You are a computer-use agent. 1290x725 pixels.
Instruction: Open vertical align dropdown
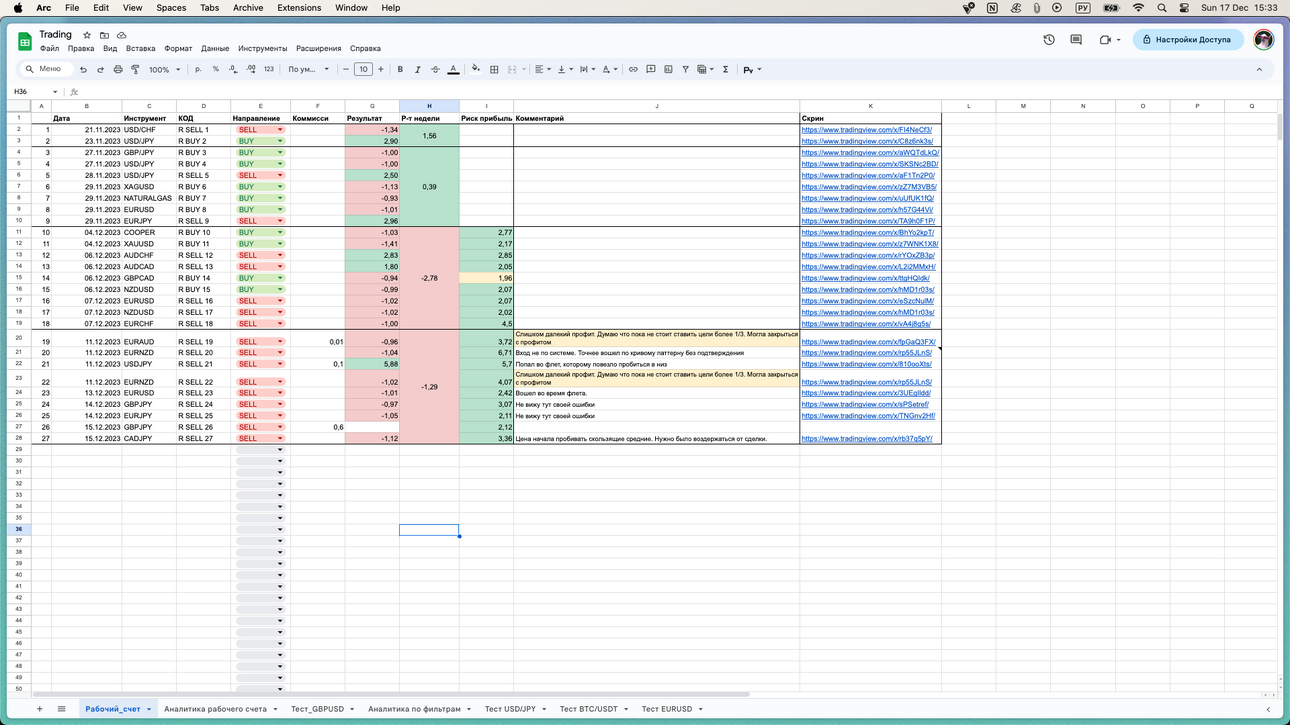point(565,70)
